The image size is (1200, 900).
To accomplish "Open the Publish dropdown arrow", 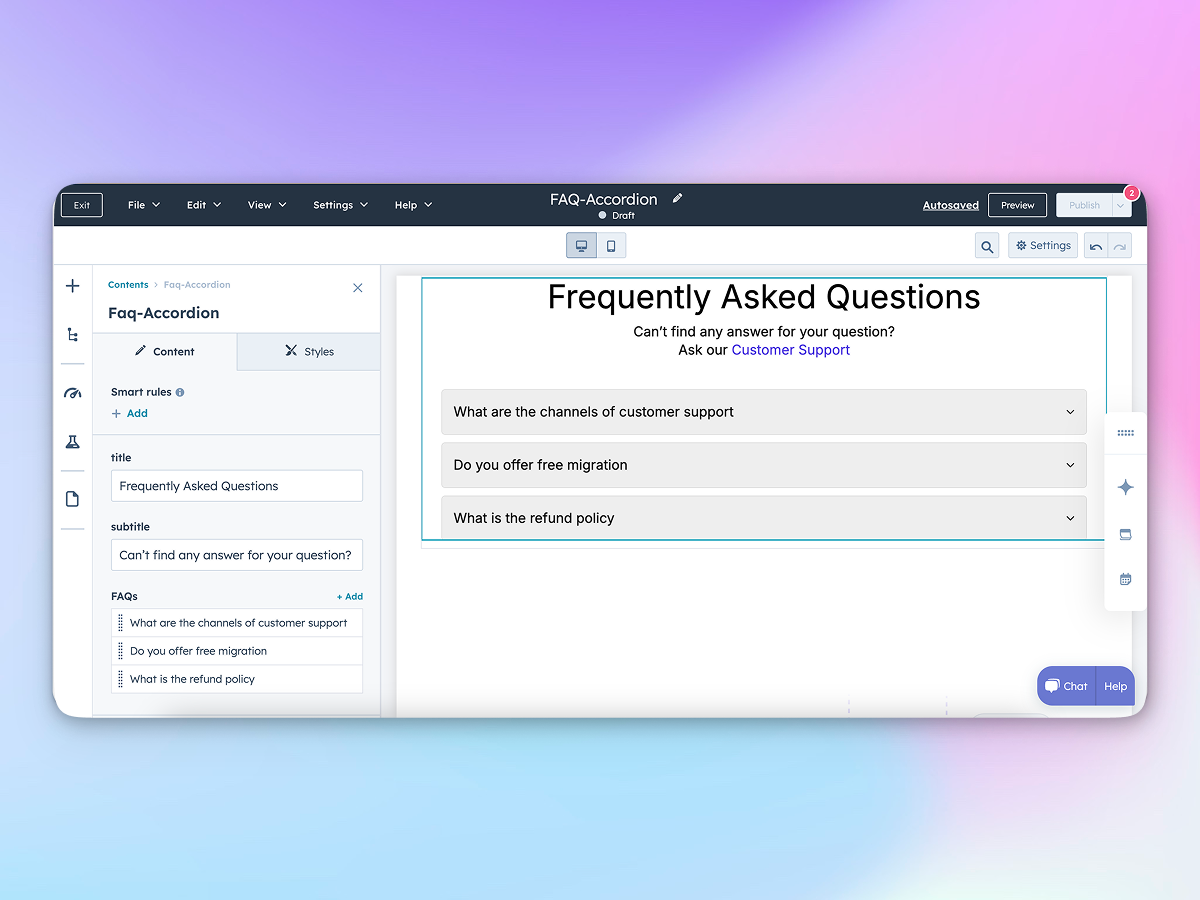I will click(x=1122, y=204).
